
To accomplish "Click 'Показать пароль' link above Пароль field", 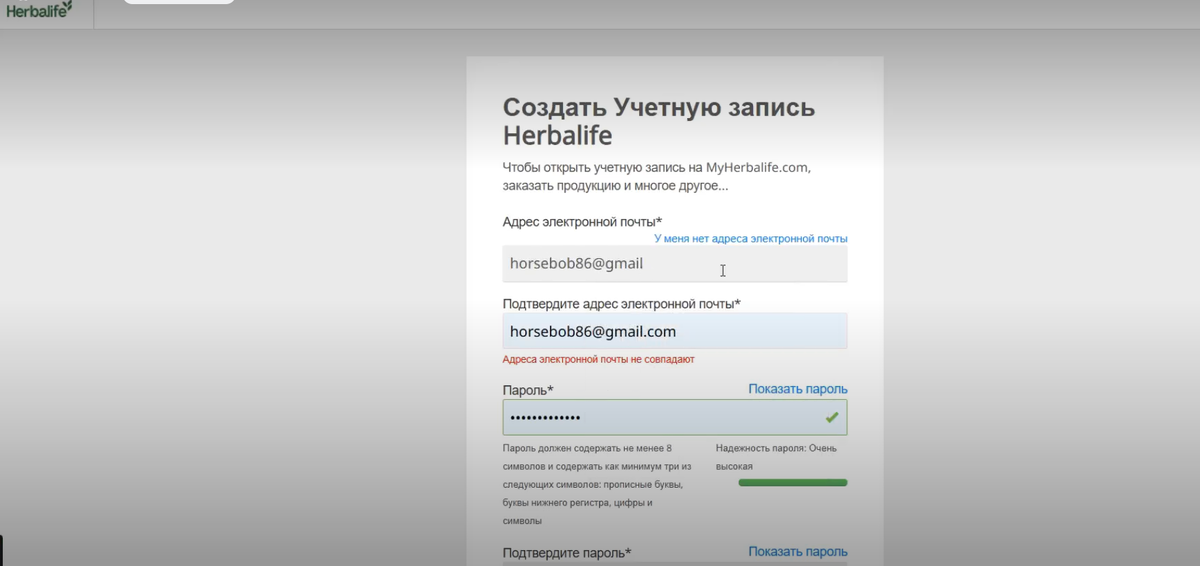I will pos(798,389).
